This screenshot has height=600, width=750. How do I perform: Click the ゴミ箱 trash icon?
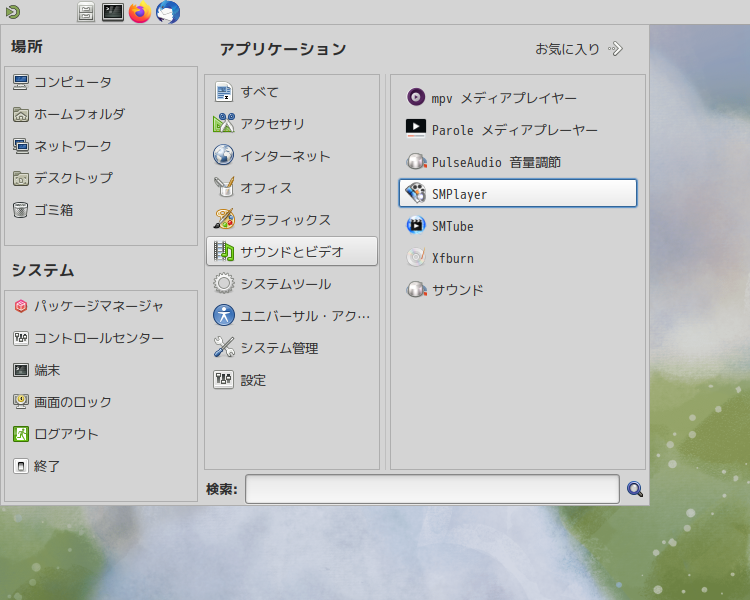21,210
